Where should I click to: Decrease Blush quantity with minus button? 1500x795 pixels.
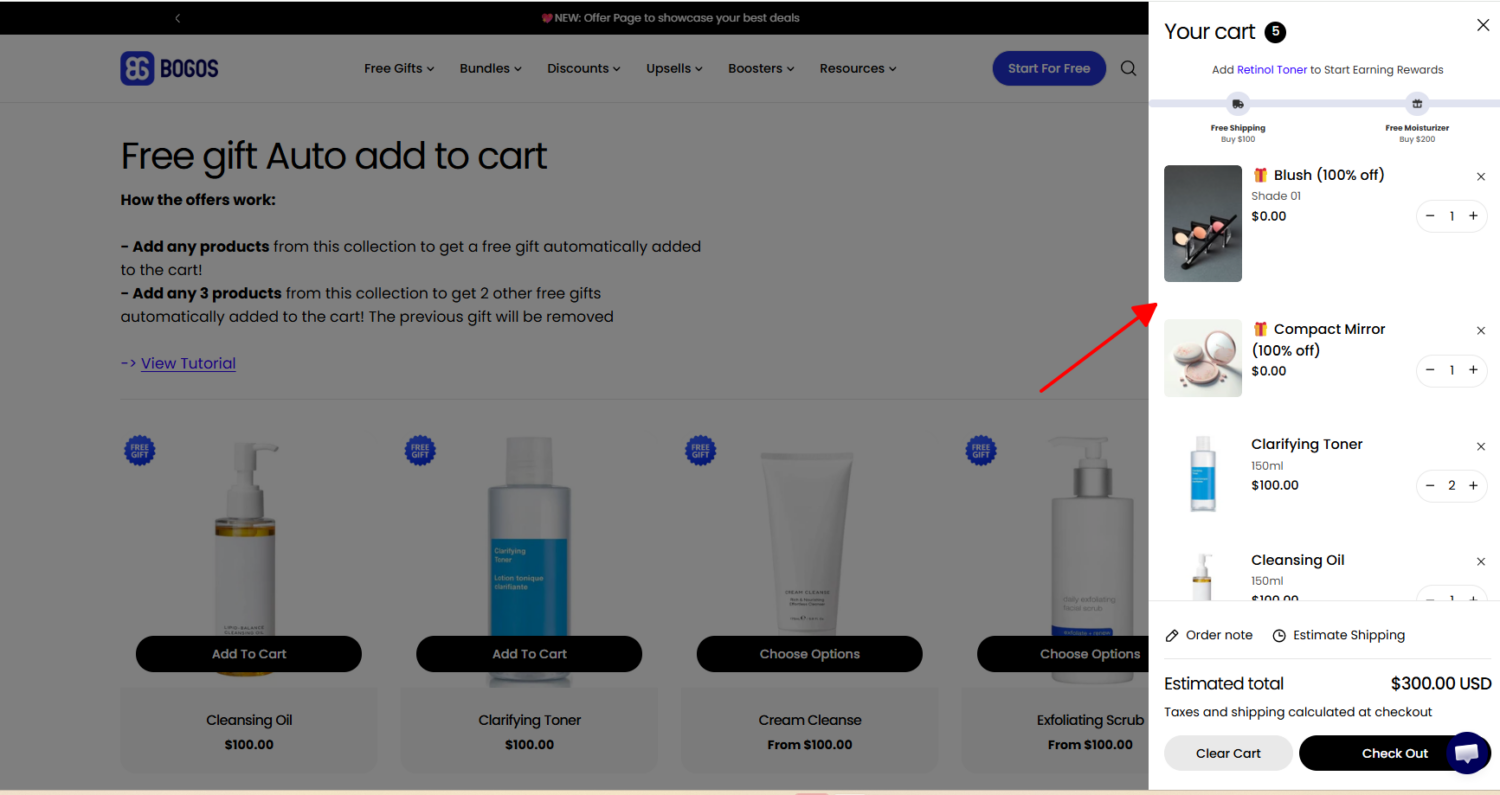(x=1430, y=216)
